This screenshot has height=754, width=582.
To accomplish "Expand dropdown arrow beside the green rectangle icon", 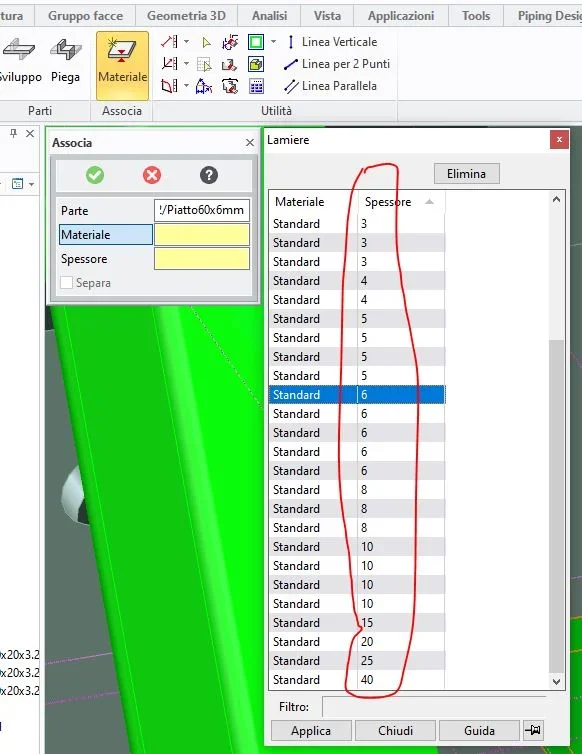I will 273,42.
